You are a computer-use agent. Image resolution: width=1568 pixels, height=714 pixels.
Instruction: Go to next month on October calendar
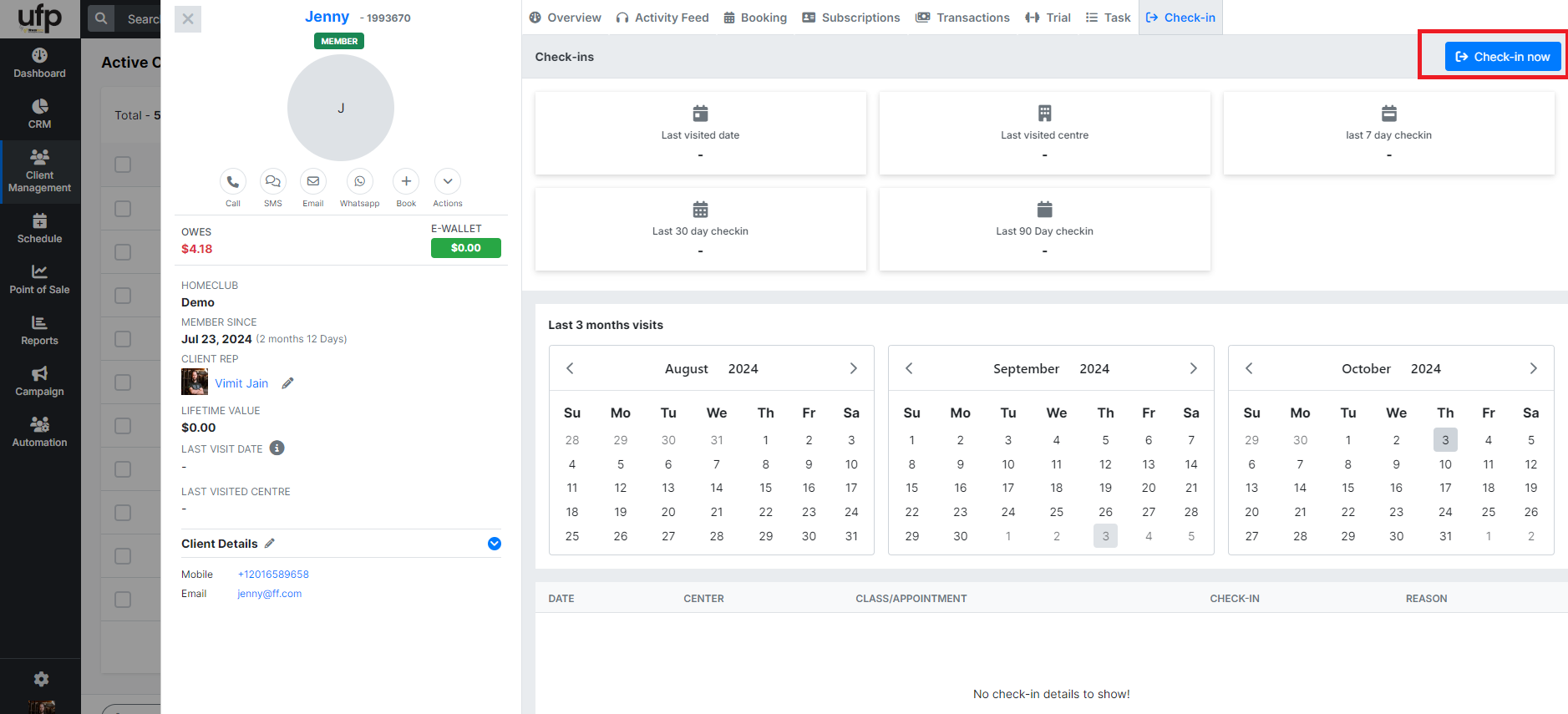click(1533, 369)
